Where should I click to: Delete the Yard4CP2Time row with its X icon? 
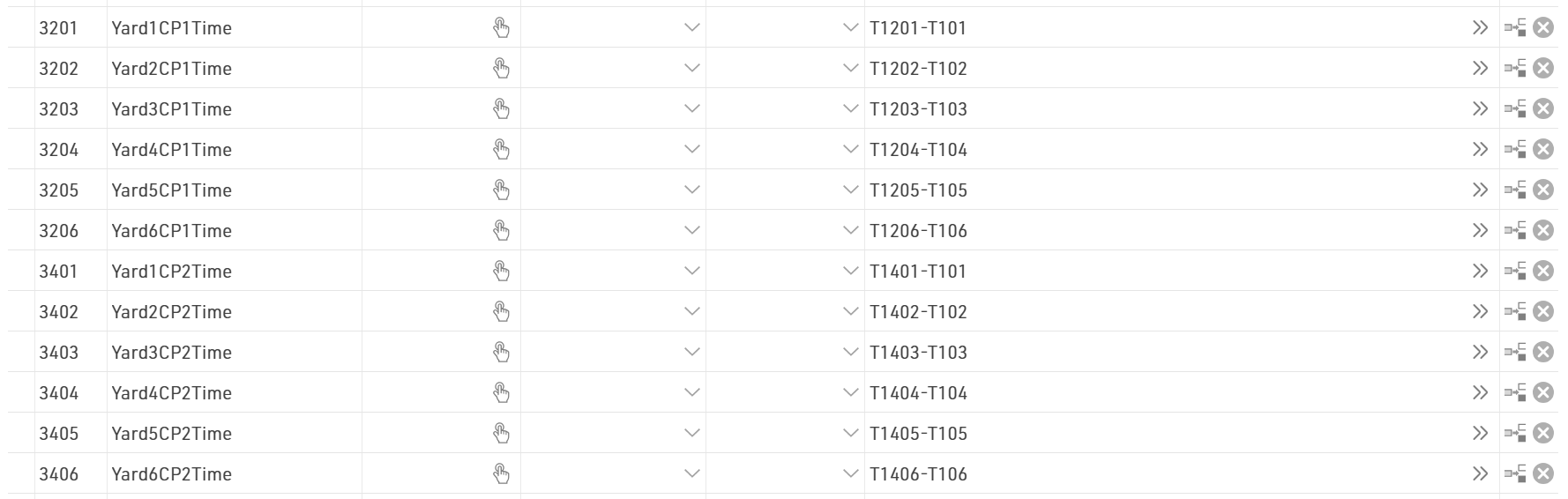pyautogui.click(x=1542, y=393)
